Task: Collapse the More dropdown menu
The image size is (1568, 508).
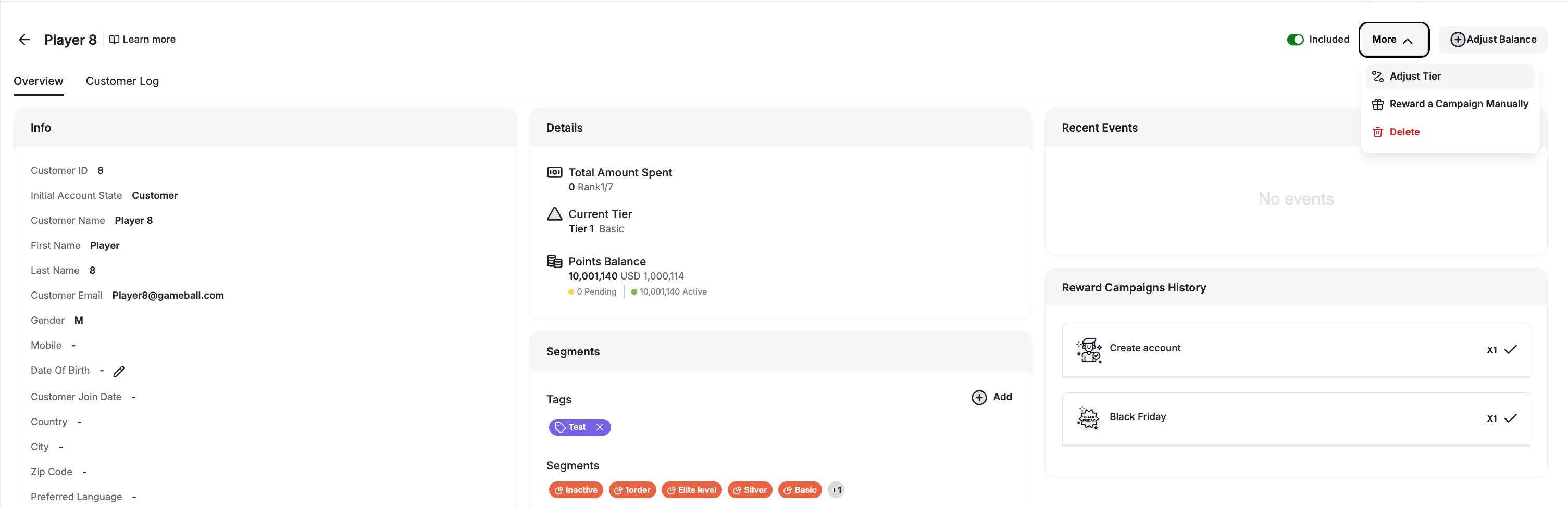Action: [1394, 39]
